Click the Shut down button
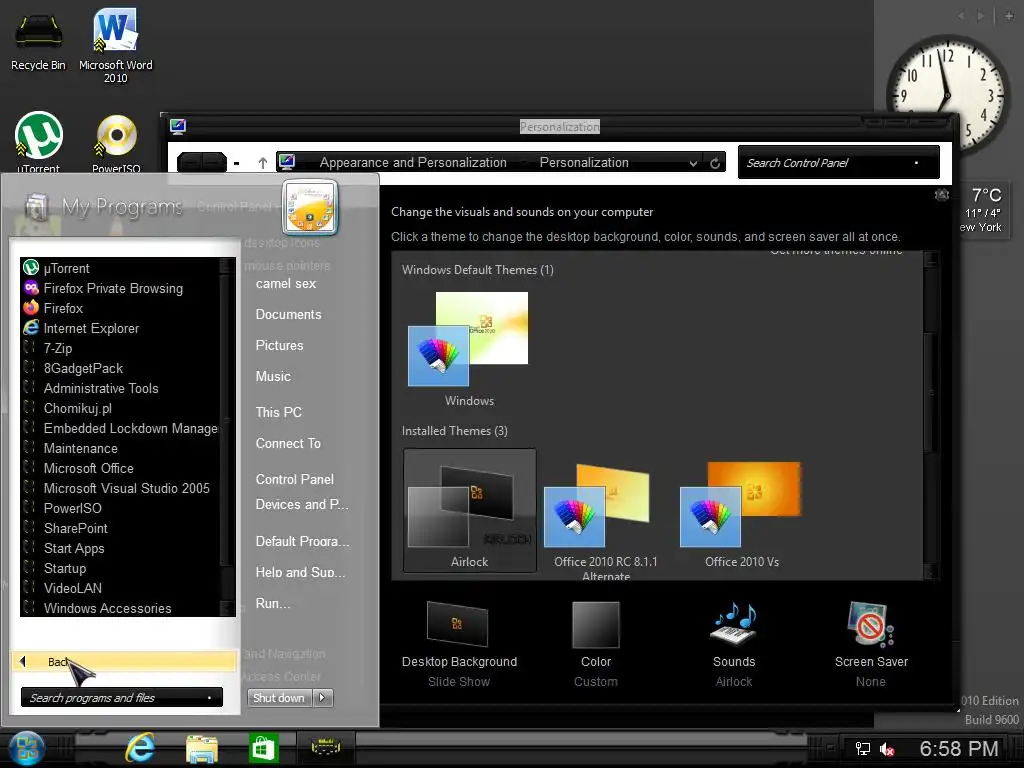Image resolution: width=1024 pixels, height=768 pixels. [x=279, y=698]
